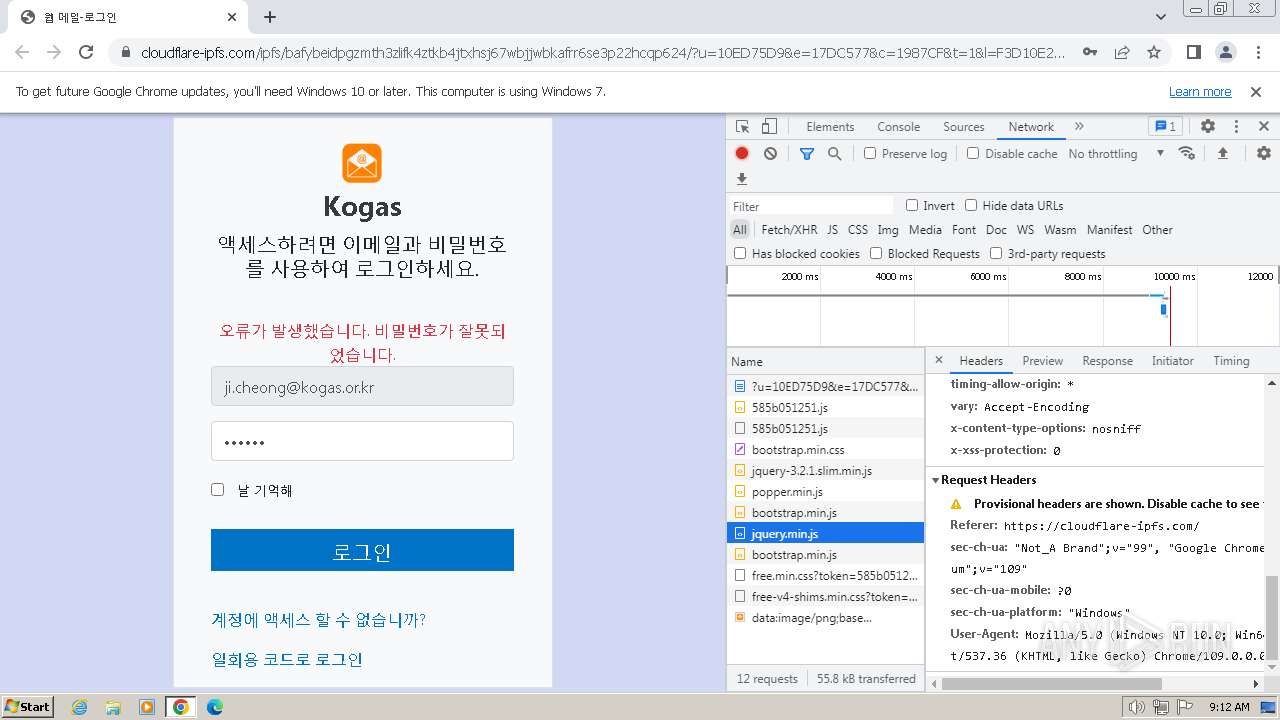
Task: Check Has blocked cookies checkbox
Action: click(740, 253)
